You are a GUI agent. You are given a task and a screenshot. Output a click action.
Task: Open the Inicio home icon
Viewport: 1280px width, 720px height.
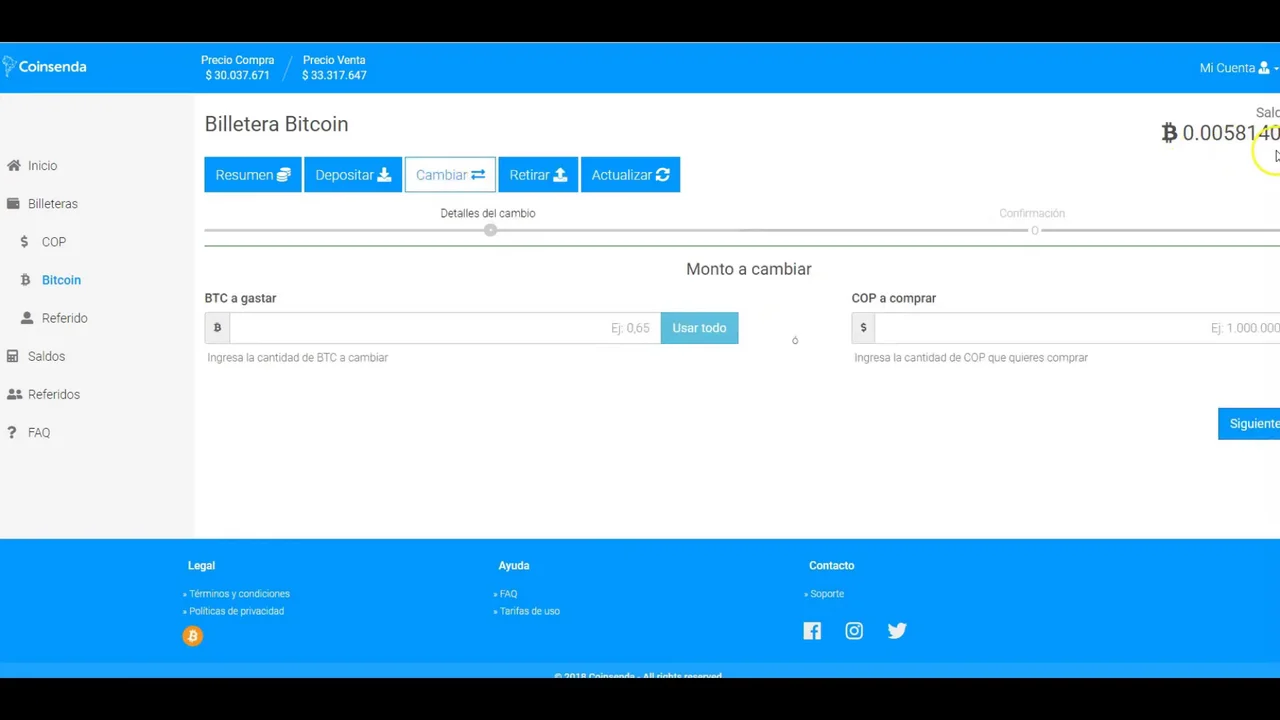(14, 166)
